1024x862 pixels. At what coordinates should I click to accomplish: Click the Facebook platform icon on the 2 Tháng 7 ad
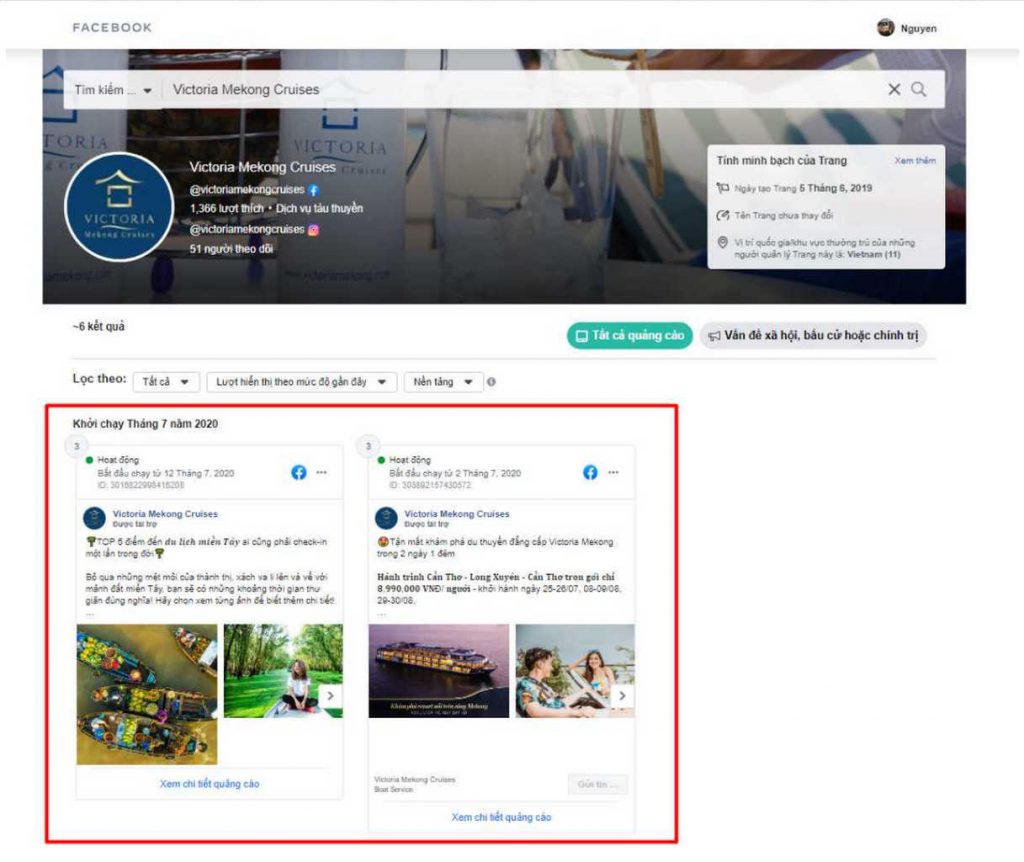pyautogui.click(x=590, y=473)
